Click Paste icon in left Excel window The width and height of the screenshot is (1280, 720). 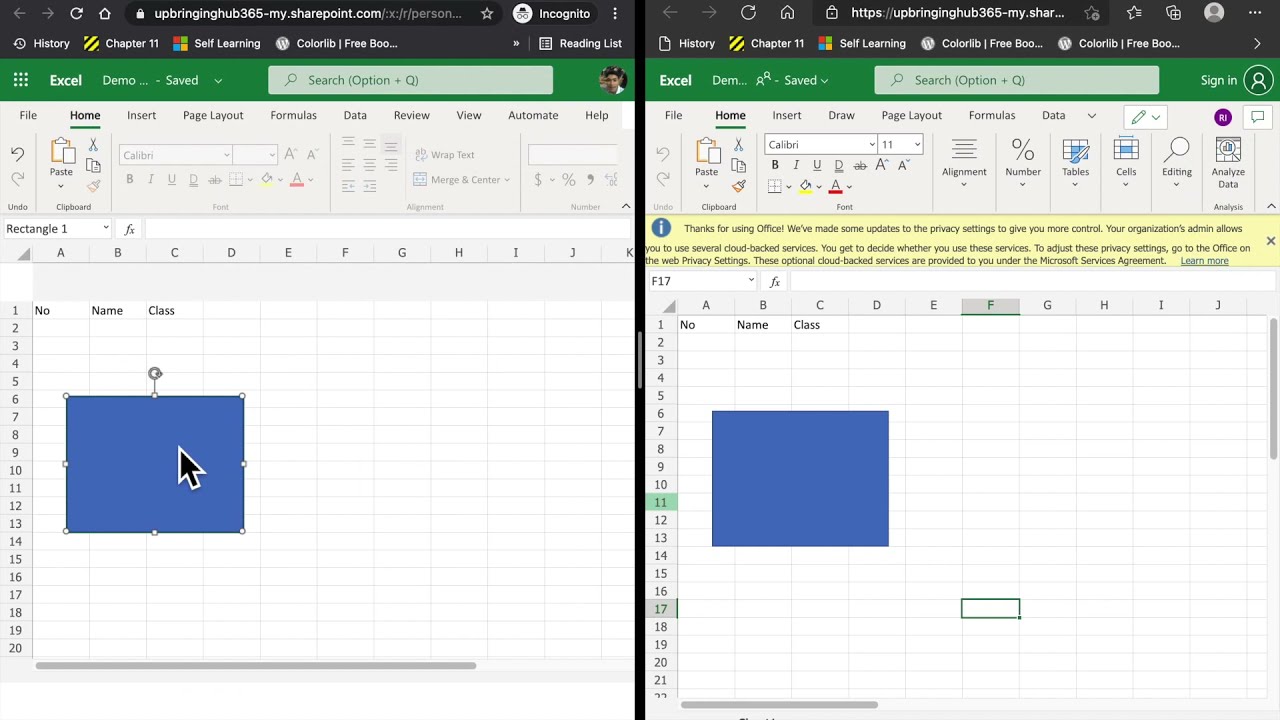[62, 152]
